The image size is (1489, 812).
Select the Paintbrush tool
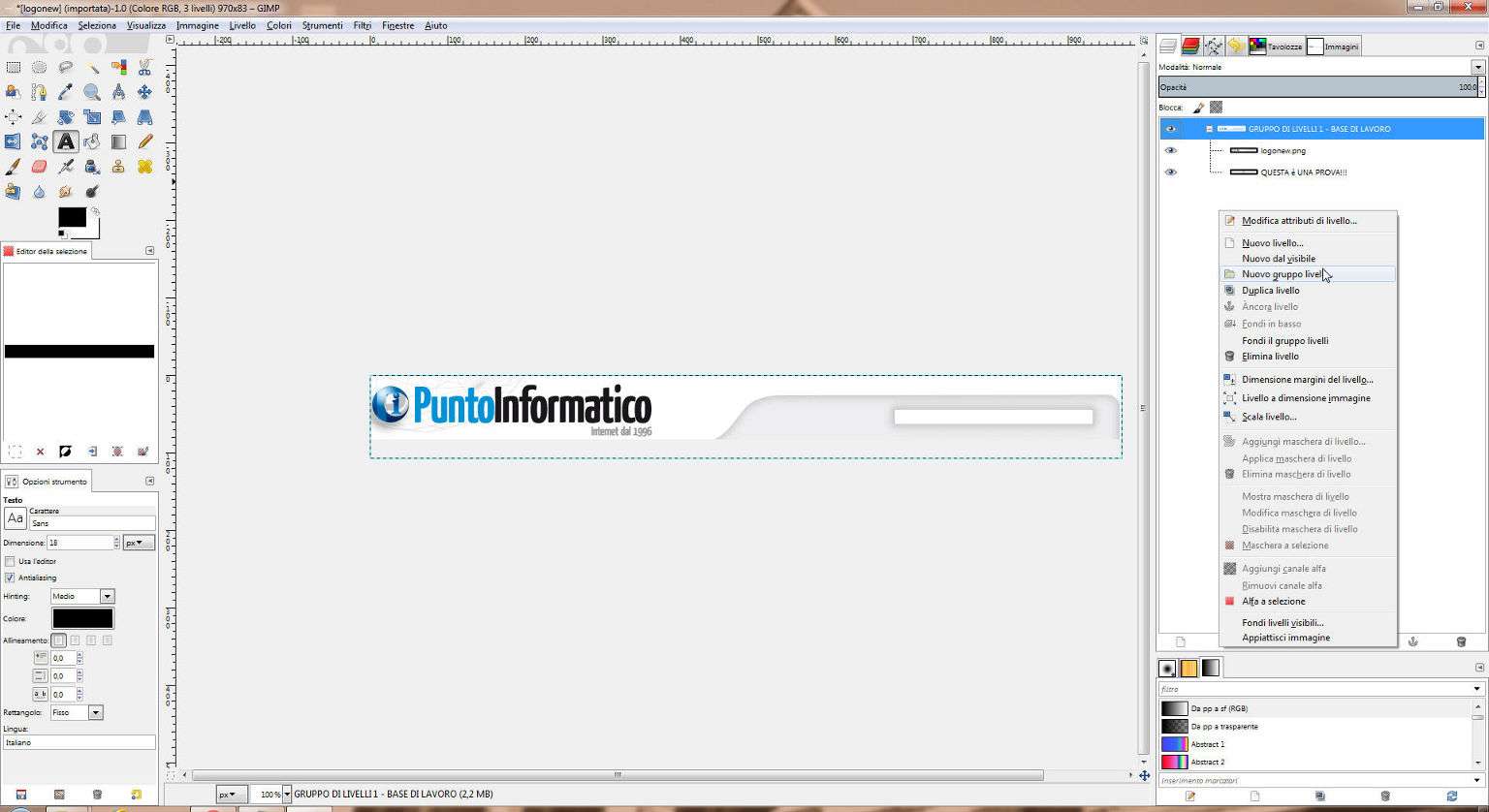(14, 167)
